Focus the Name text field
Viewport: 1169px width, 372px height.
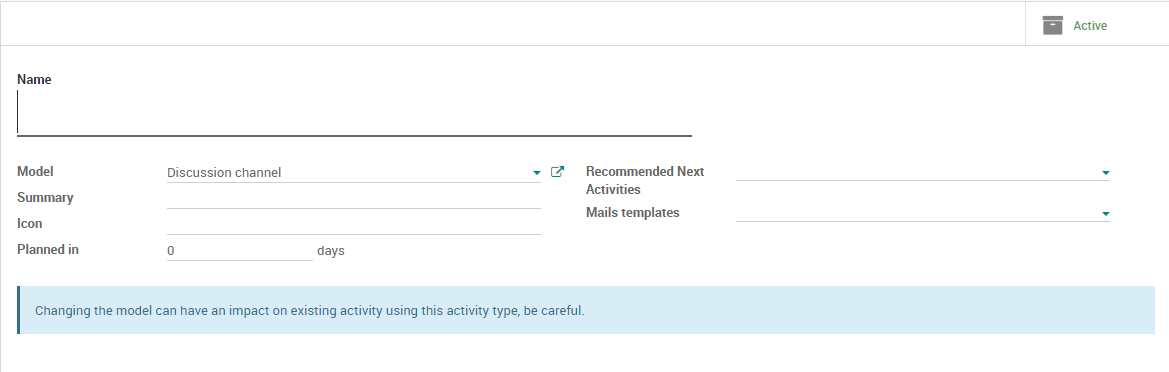coord(354,113)
